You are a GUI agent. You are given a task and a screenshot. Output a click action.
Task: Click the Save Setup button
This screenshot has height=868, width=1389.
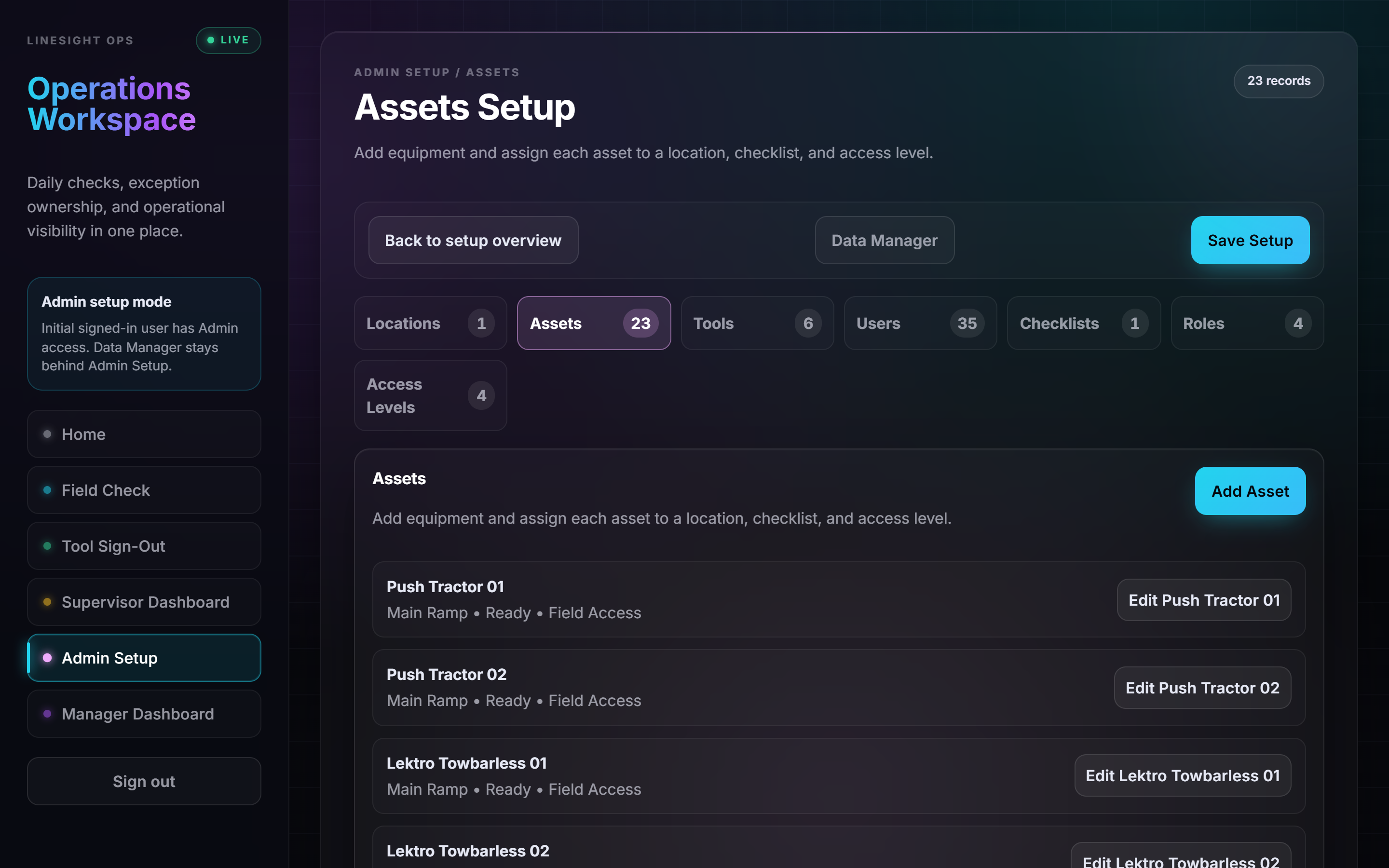(x=1250, y=240)
